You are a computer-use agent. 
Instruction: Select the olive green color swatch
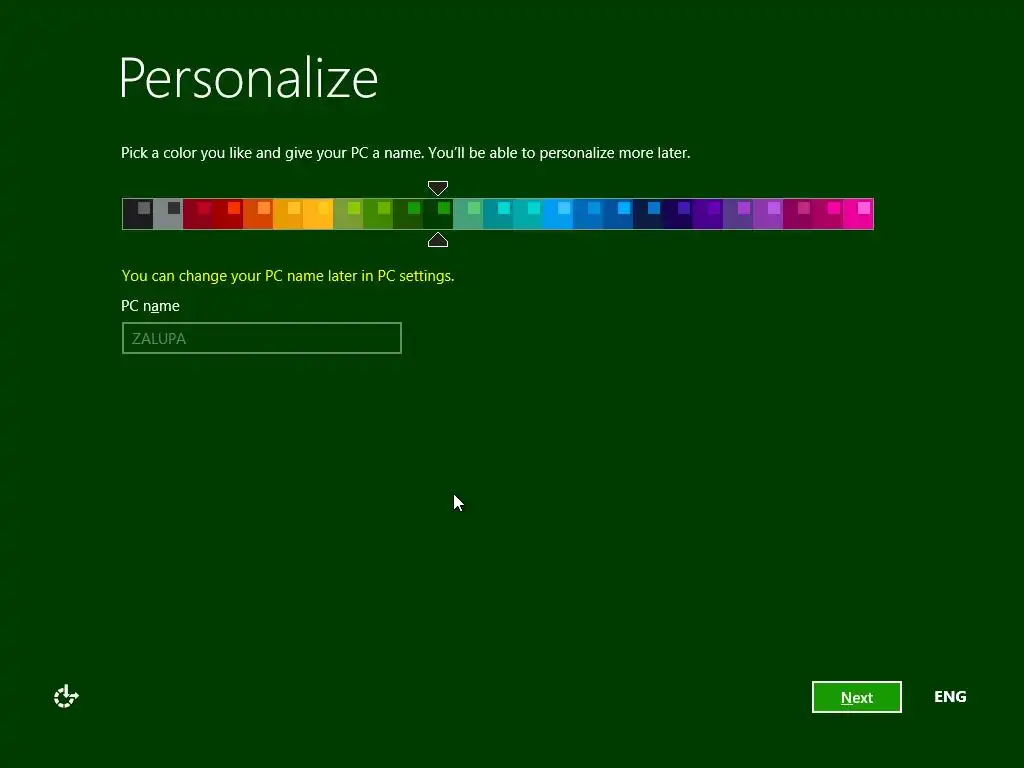click(348, 214)
